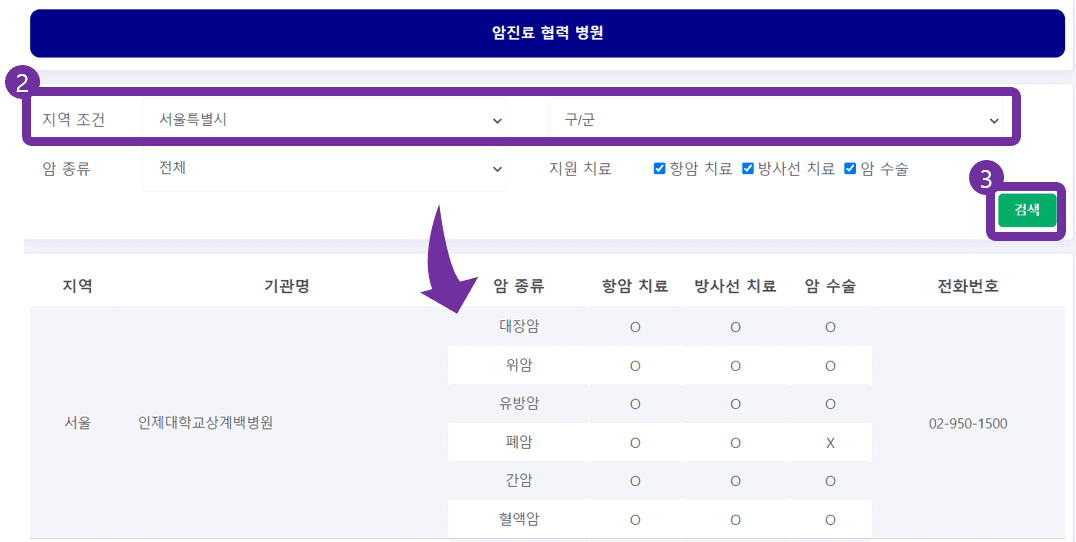Click the 지역 column header

[78, 286]
